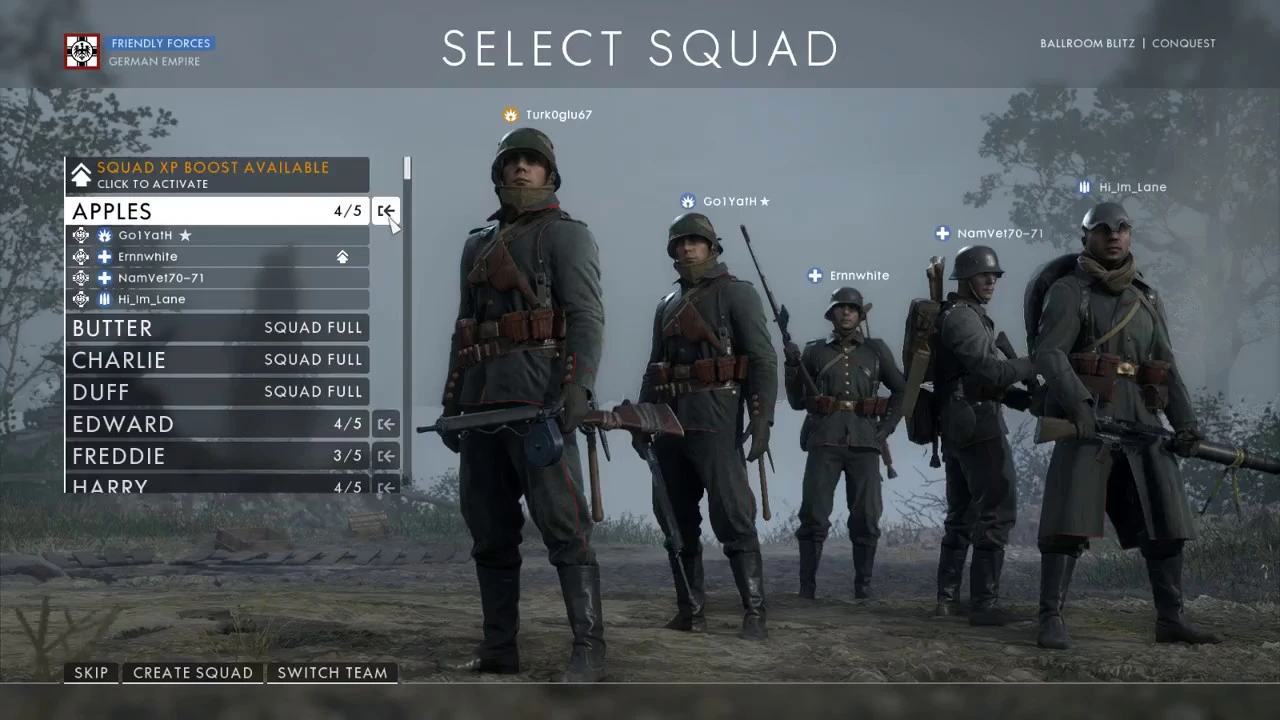This screenshot has width=1280, height=720.
Task: Click the Switch Team button
Action: pyautogui.click(x=332, y=673)
